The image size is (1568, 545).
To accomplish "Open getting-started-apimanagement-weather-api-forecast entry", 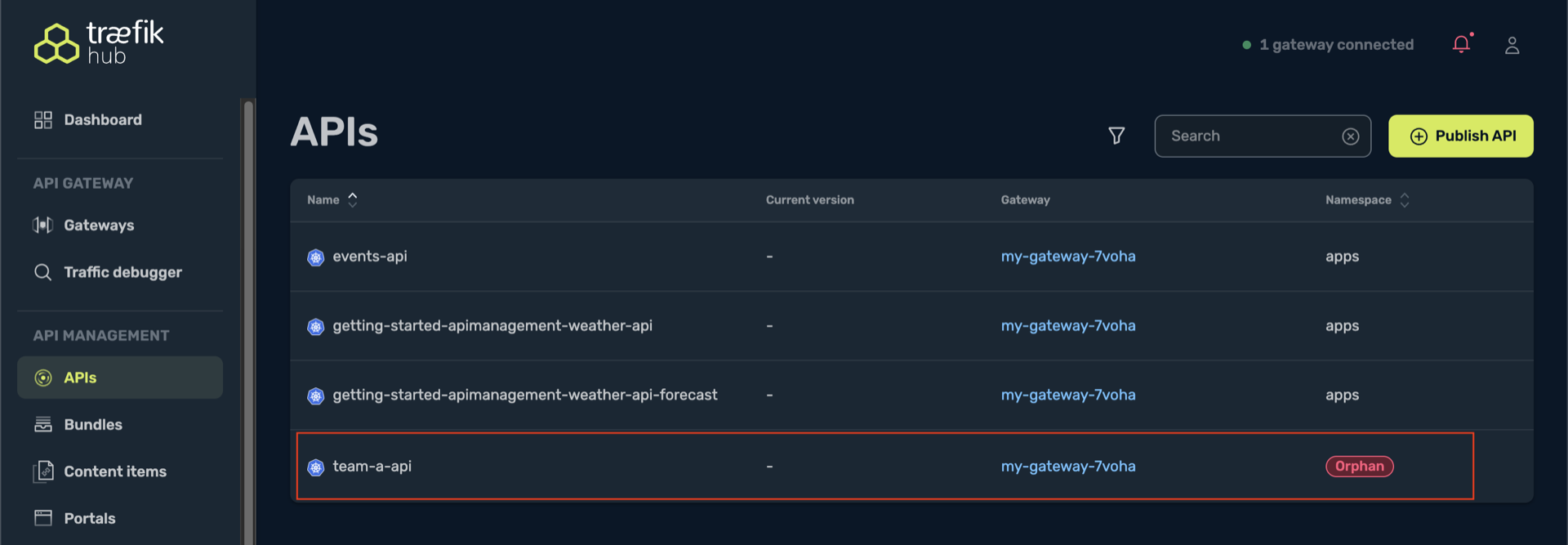I will [x=911, y=395].
